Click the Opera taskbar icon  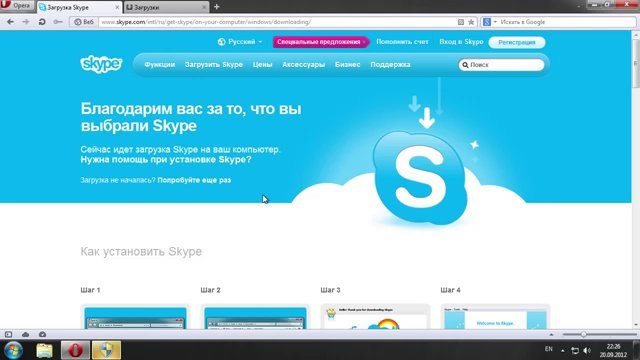[75, 350]
